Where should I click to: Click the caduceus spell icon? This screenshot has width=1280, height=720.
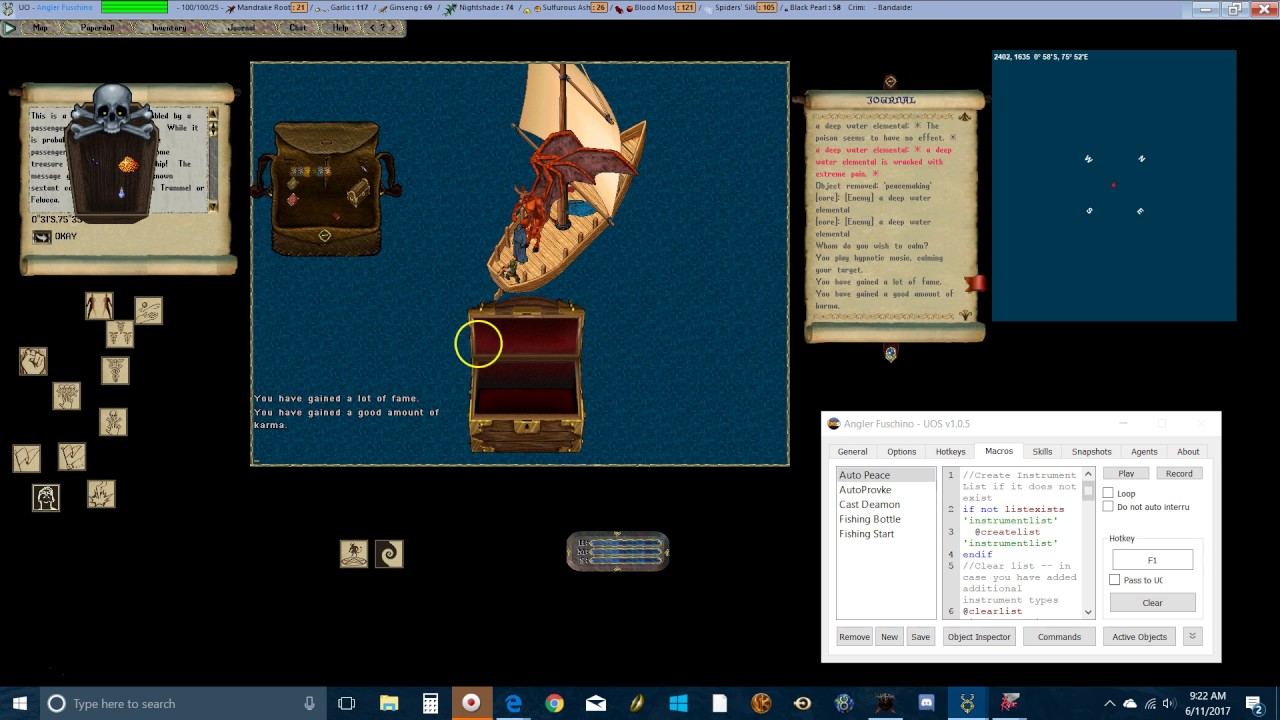[x=114, y=368]
